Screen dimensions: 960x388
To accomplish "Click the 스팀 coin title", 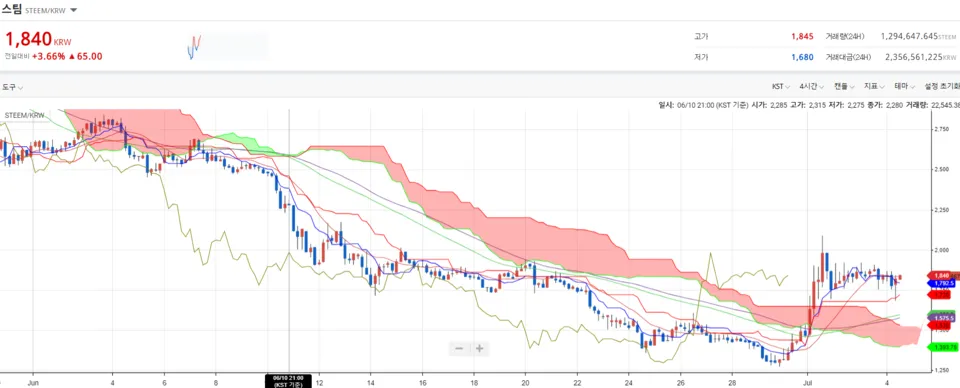I will [12, 9].
